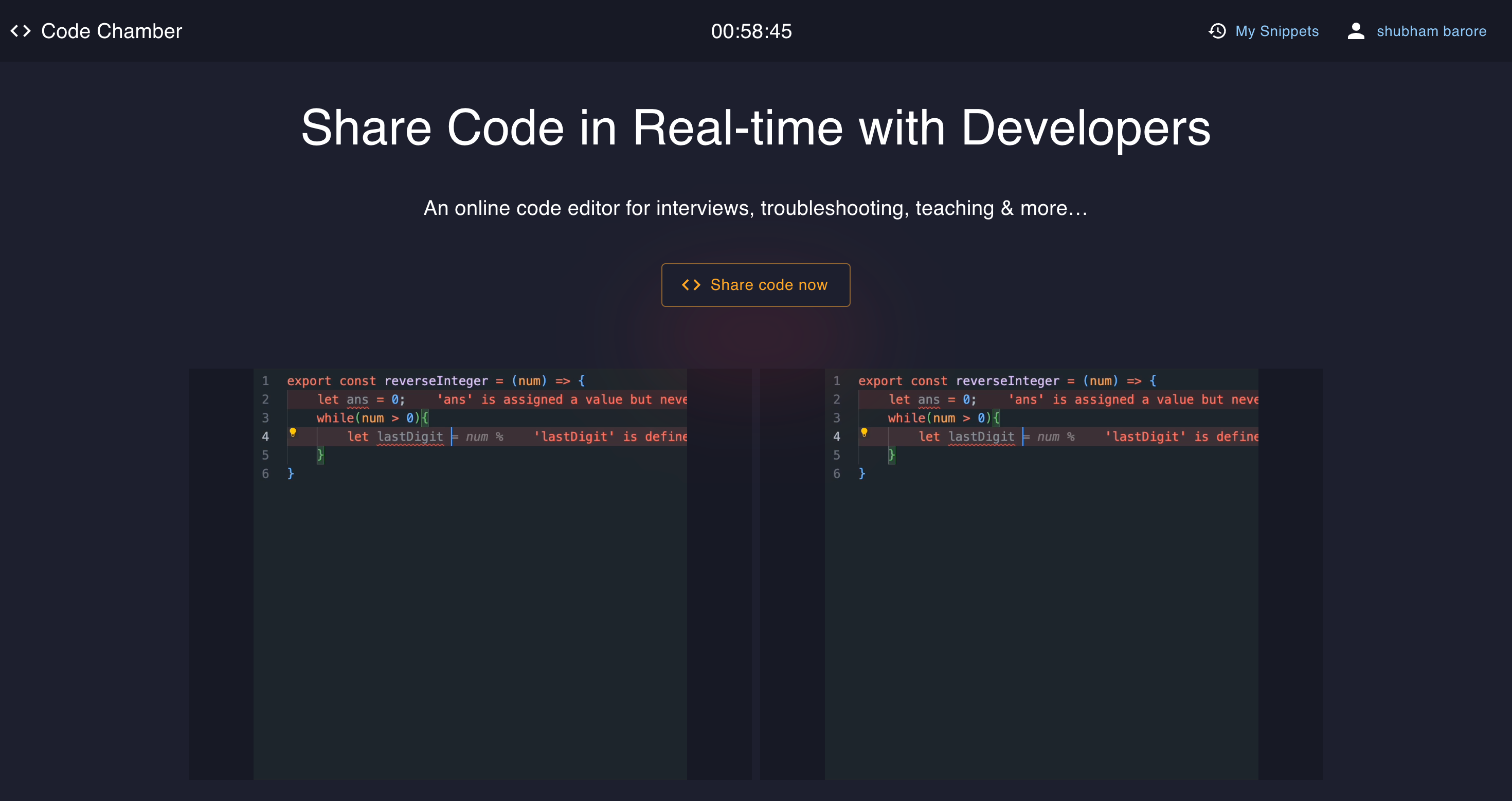Click the code brackets icon inside Share button
Viewport: 1512px width, 801px height.
click(691, 285)
